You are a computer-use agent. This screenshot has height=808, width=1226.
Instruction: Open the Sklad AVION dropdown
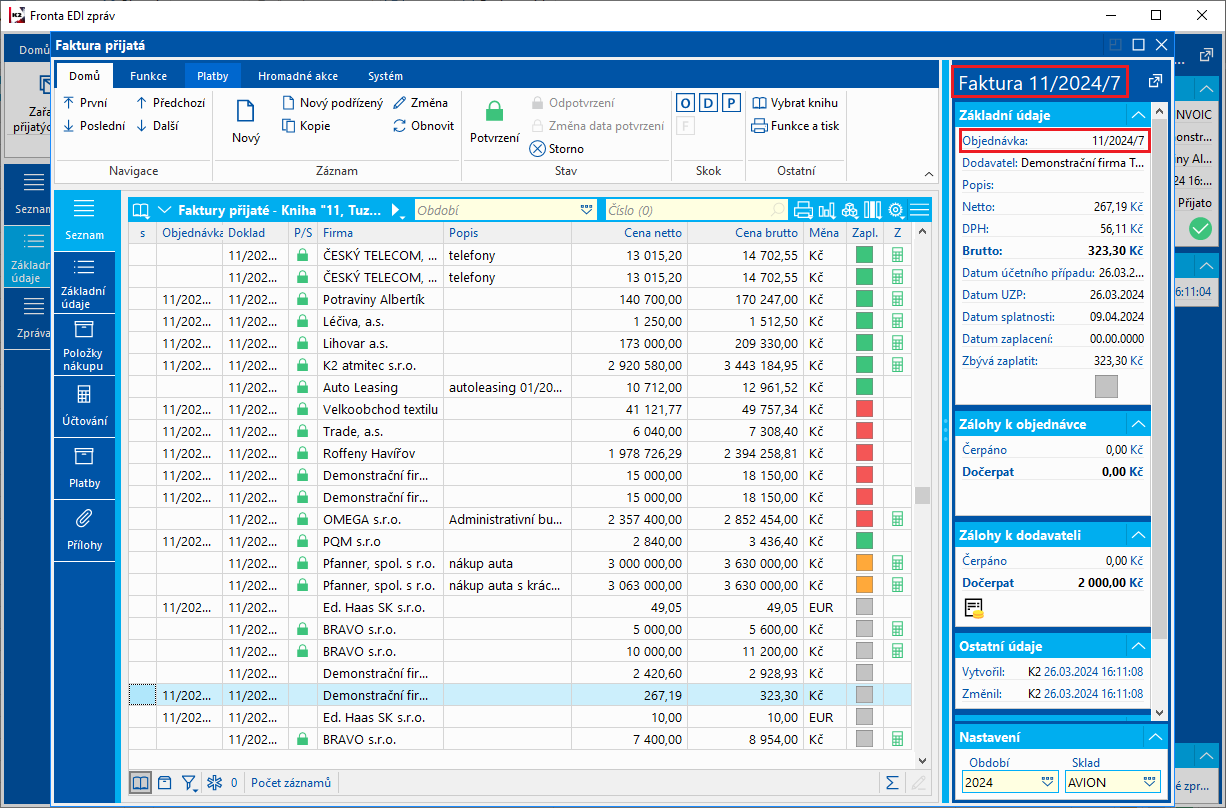click(x=1147, y=782)
